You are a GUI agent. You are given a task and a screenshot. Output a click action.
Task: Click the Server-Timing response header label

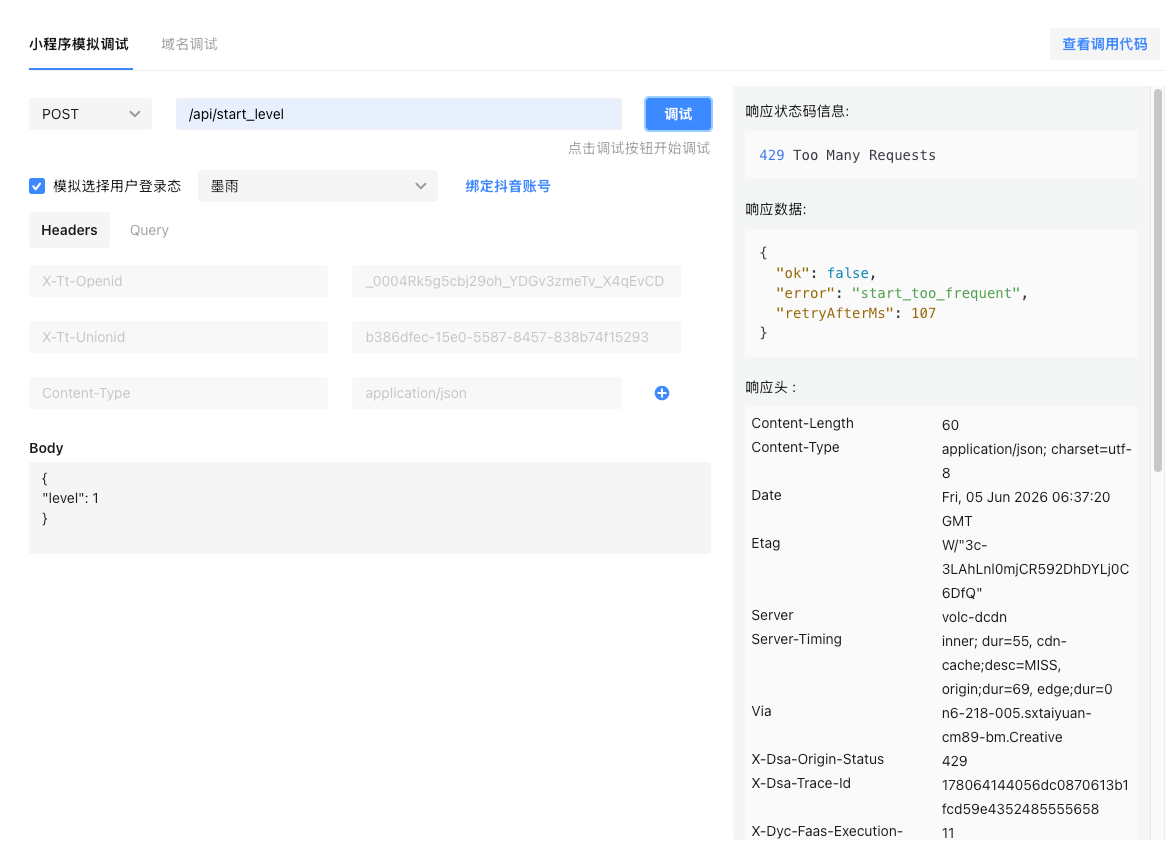pos(796,639)
